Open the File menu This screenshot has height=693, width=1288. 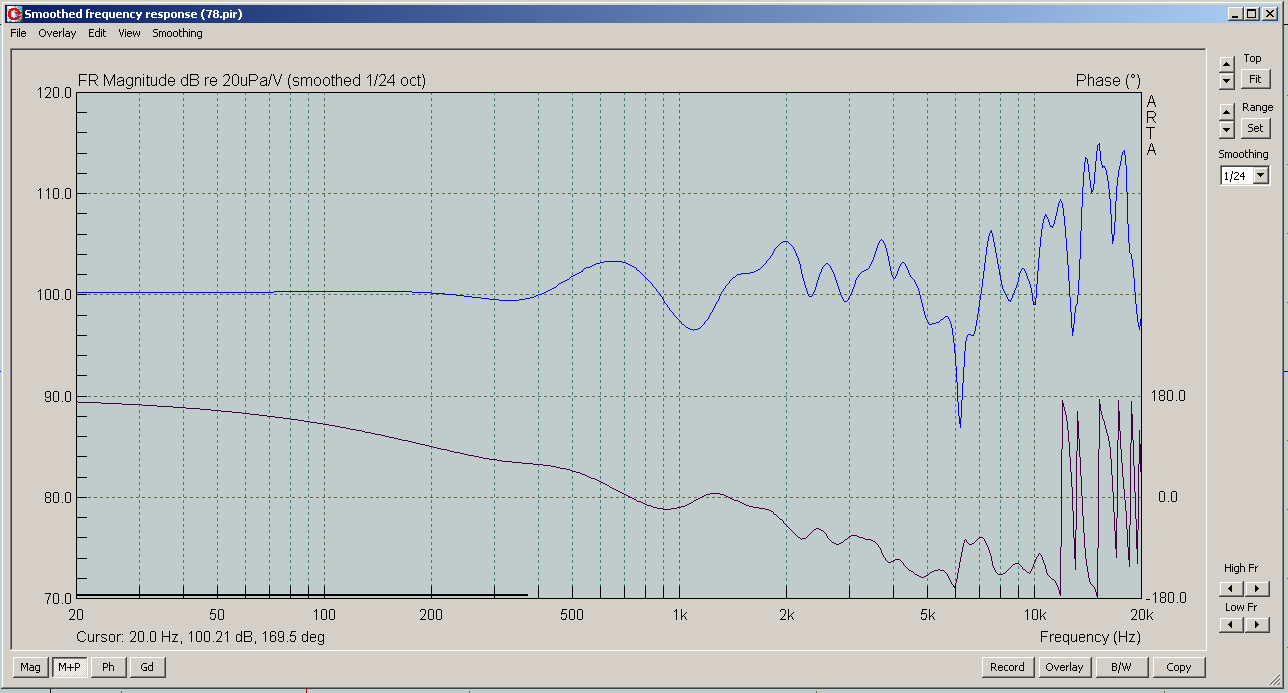pyautogui.click(x=18, y=33)
